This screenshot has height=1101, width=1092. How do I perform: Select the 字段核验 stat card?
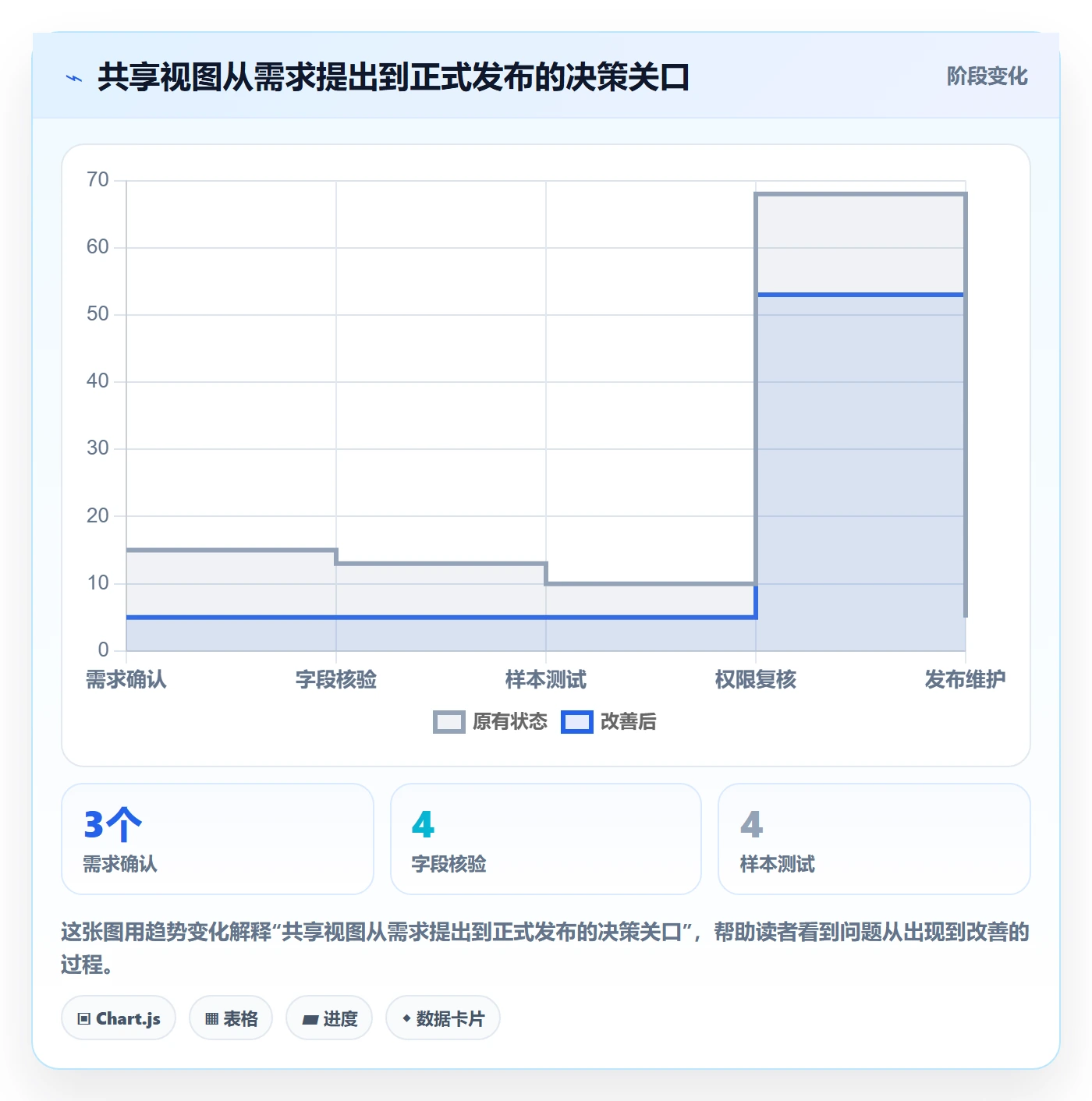[x=546, y=839]
